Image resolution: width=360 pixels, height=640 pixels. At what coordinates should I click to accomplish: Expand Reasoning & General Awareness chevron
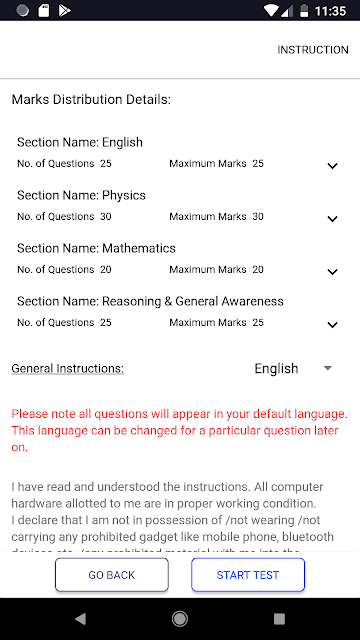click(332, 325)
